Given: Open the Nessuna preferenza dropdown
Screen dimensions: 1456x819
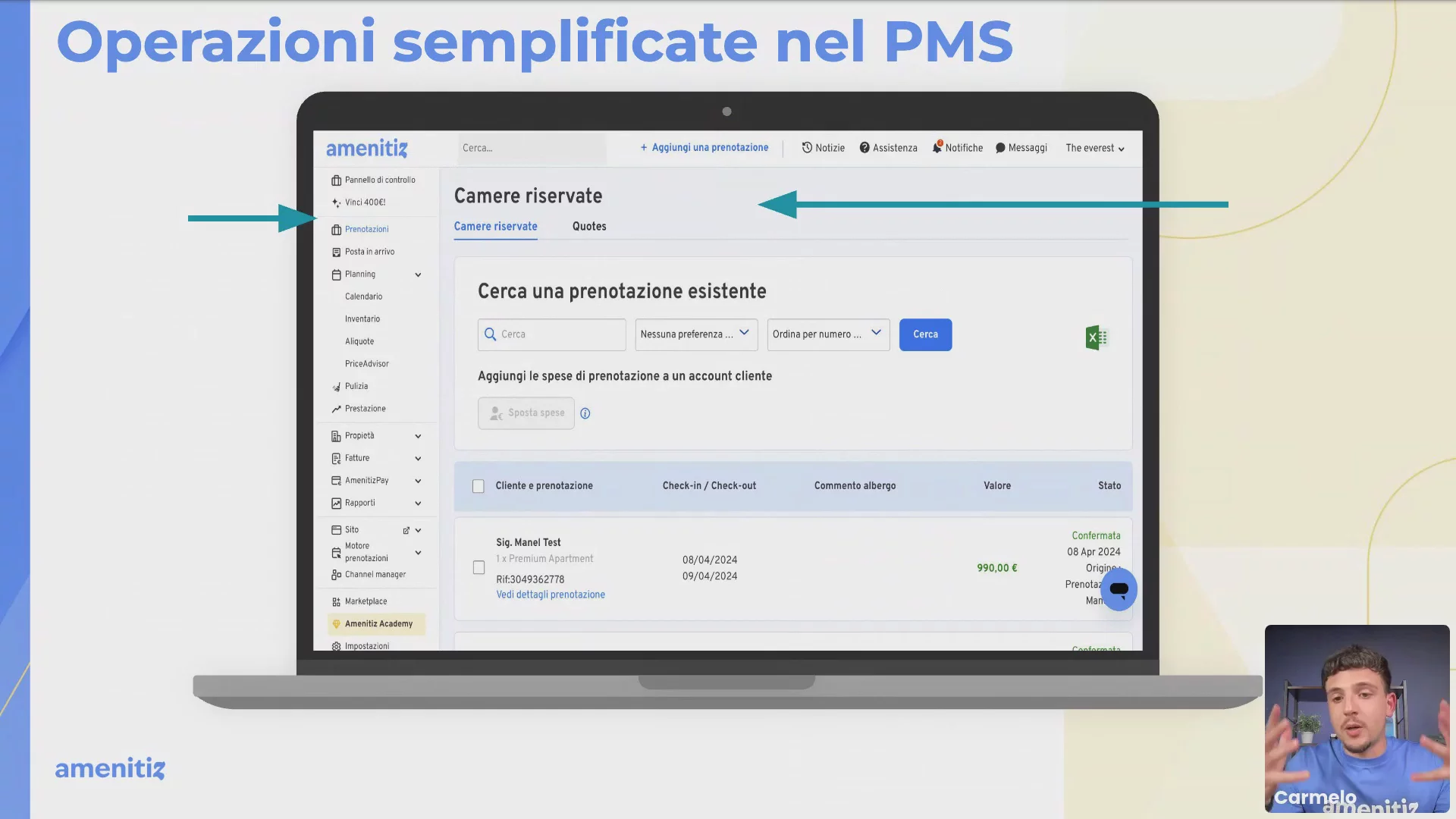Looking at the screenshot, I should [696, 334].
